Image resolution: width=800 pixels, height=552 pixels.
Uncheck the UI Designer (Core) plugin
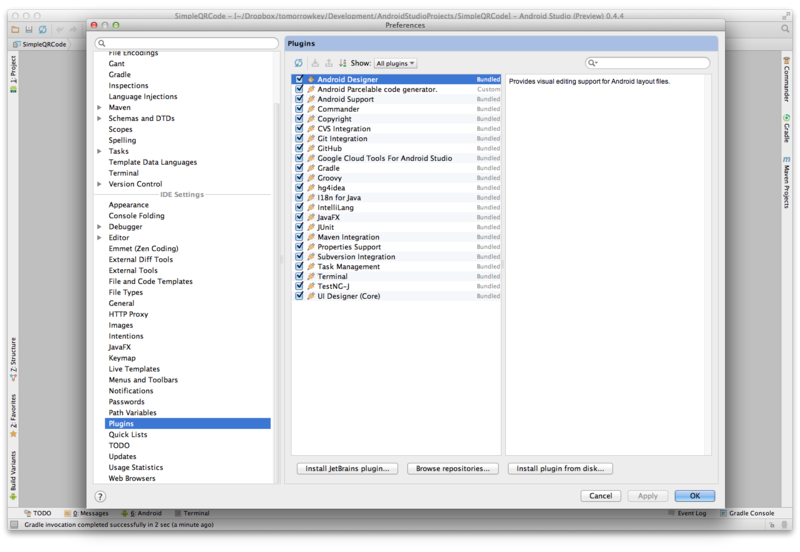pyautogui.click(x=299, y=295)
